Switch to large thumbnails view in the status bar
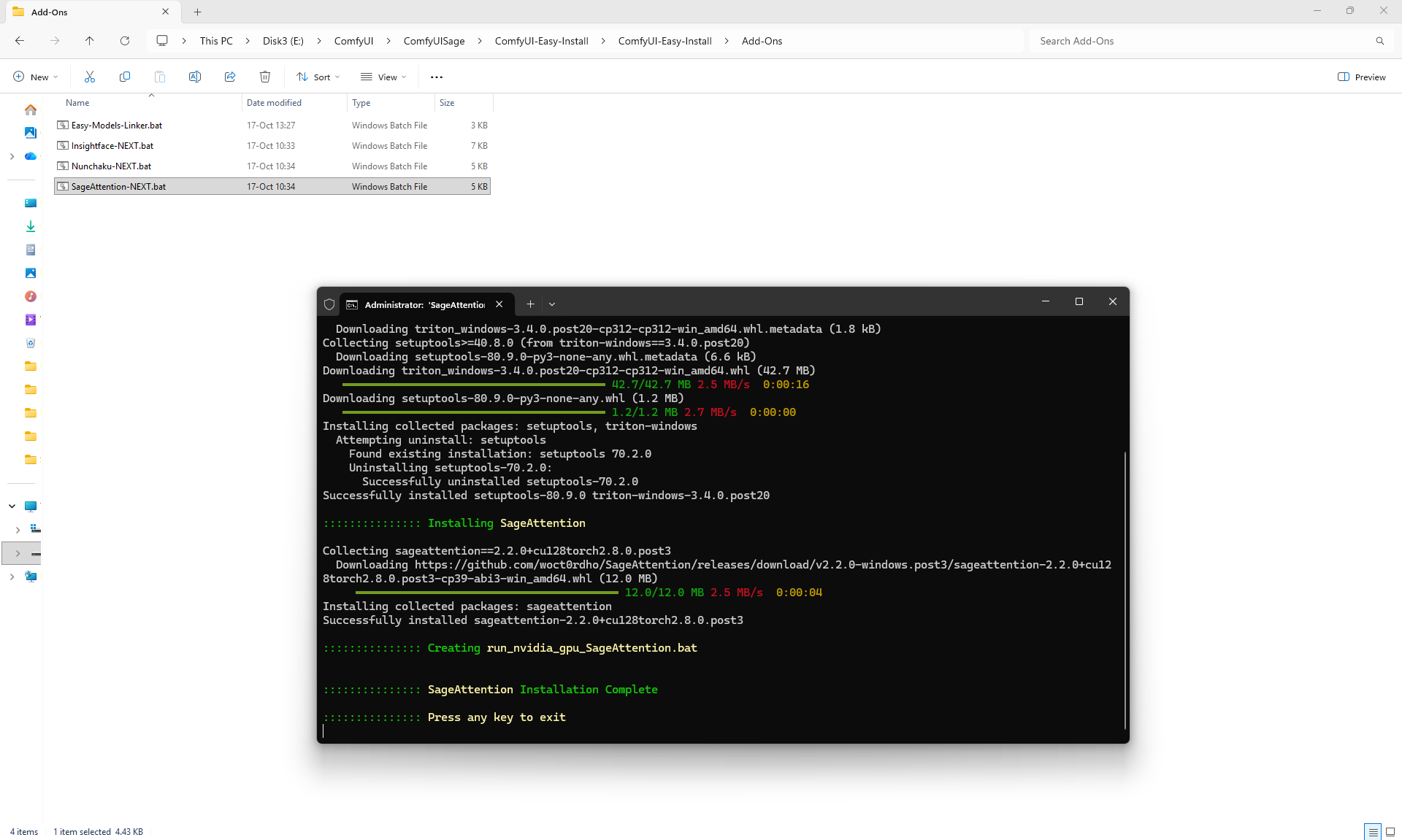This screenshot has width=1402, height=840. coord(1390,831)
